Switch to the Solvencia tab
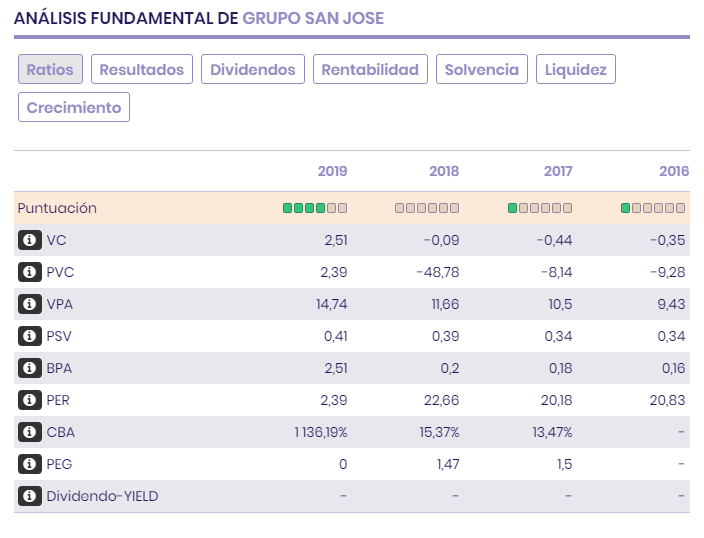The width and height of the screenshot is (704, 538). tap(482, 69)
